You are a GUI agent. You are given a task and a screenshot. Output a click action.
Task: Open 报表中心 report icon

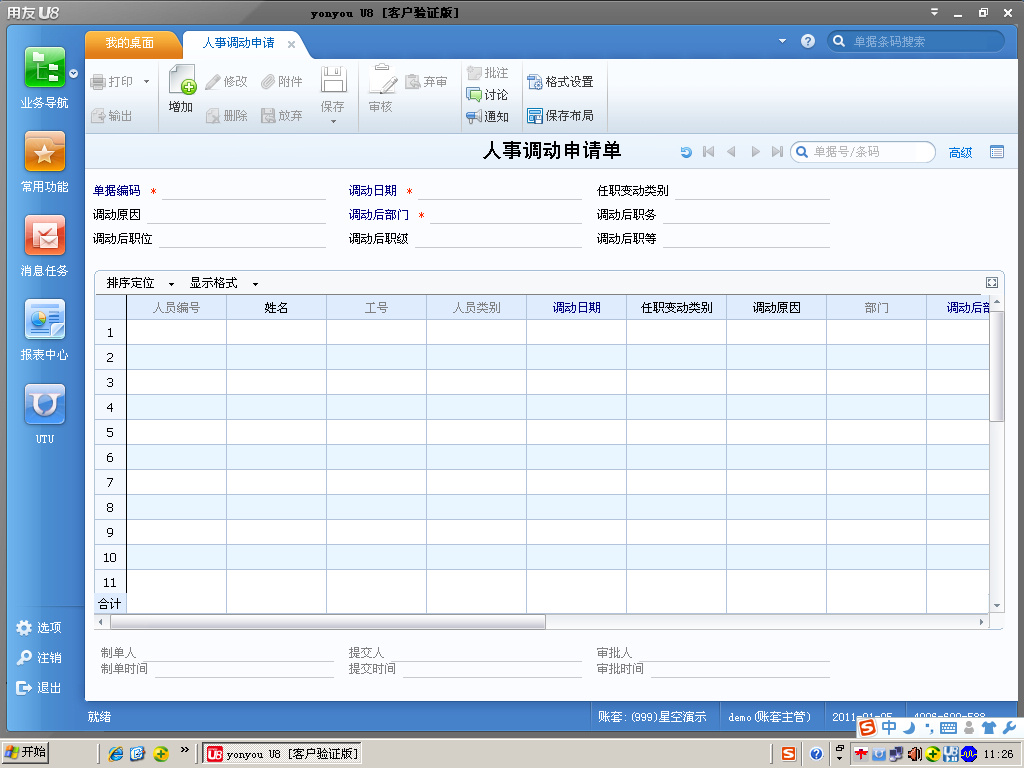tap(44, 319)
